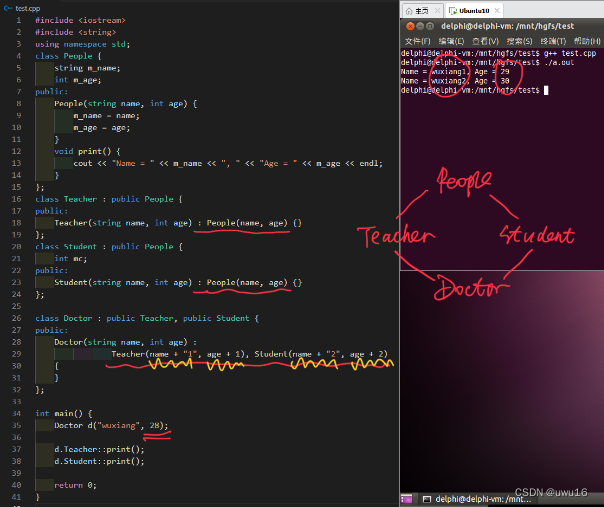This screenshot has width=604, height=507.
Task: Click the C++ file icon on the test.cpp tab
Action: point(8,8)
